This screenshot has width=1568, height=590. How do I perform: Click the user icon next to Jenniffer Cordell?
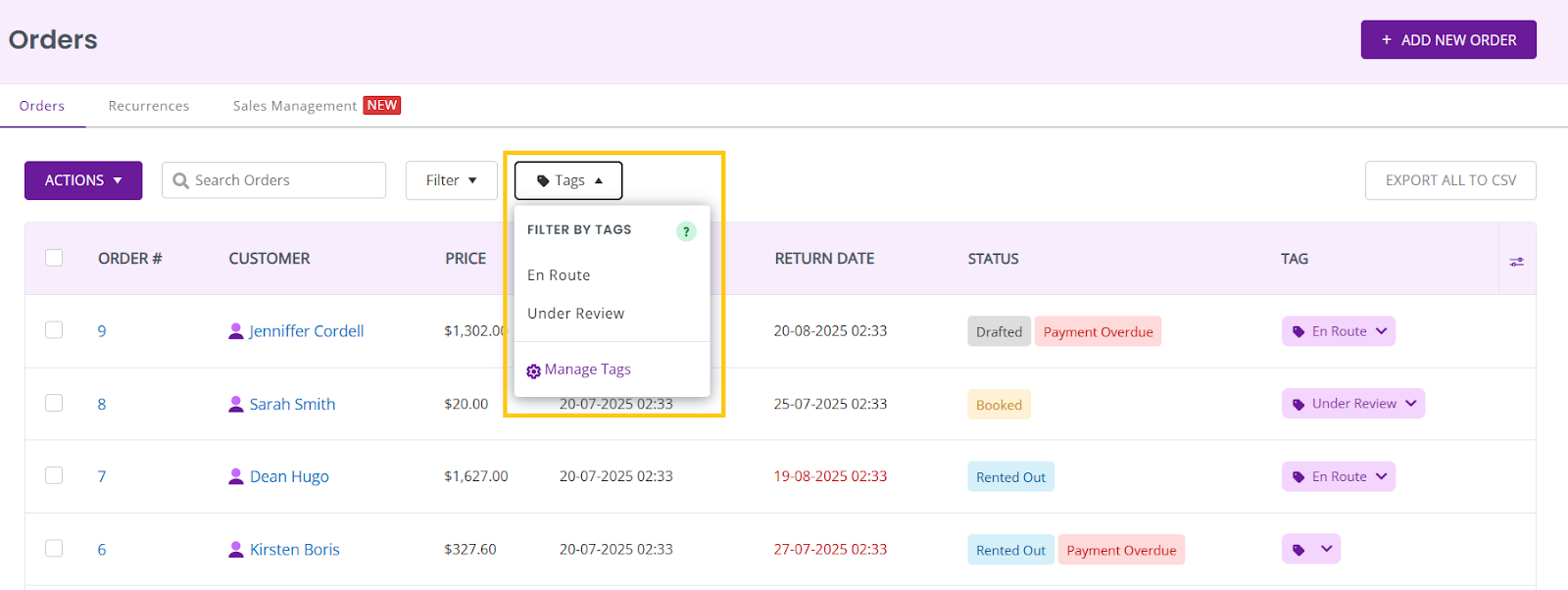(x=235, y=331)
